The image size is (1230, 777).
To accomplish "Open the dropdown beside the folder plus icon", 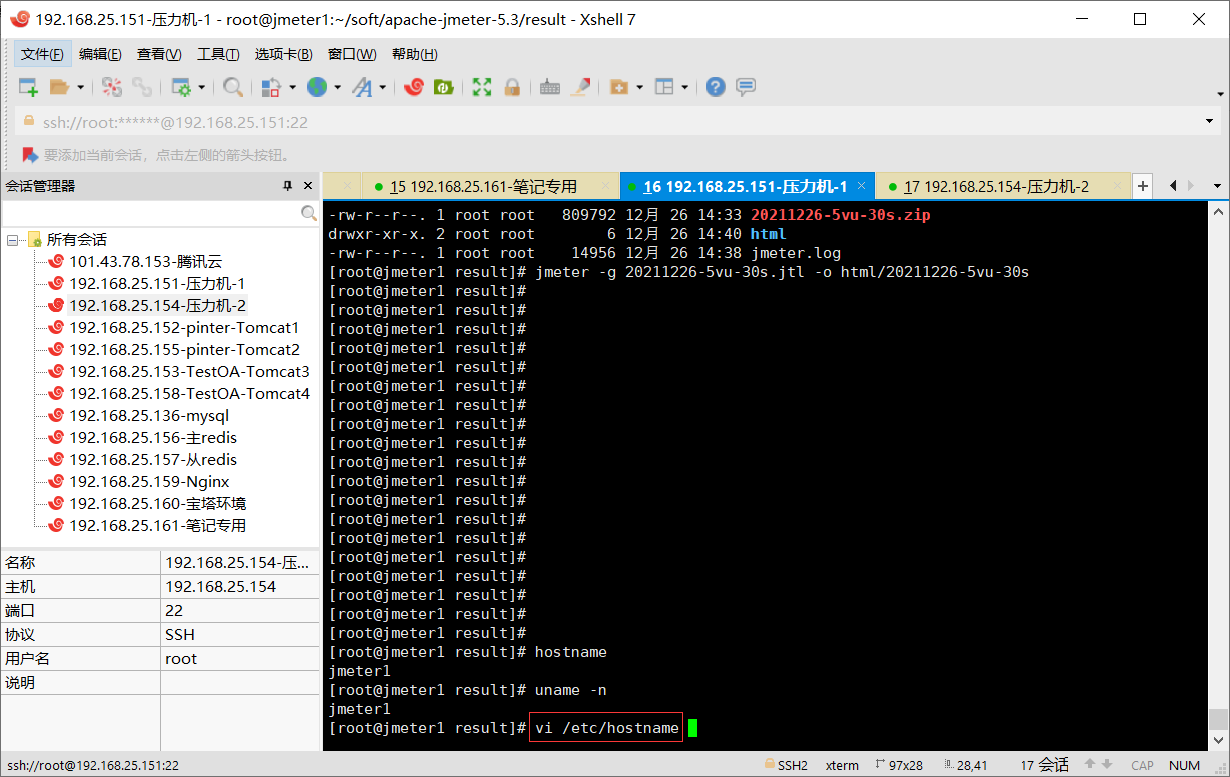I will 639,87.
